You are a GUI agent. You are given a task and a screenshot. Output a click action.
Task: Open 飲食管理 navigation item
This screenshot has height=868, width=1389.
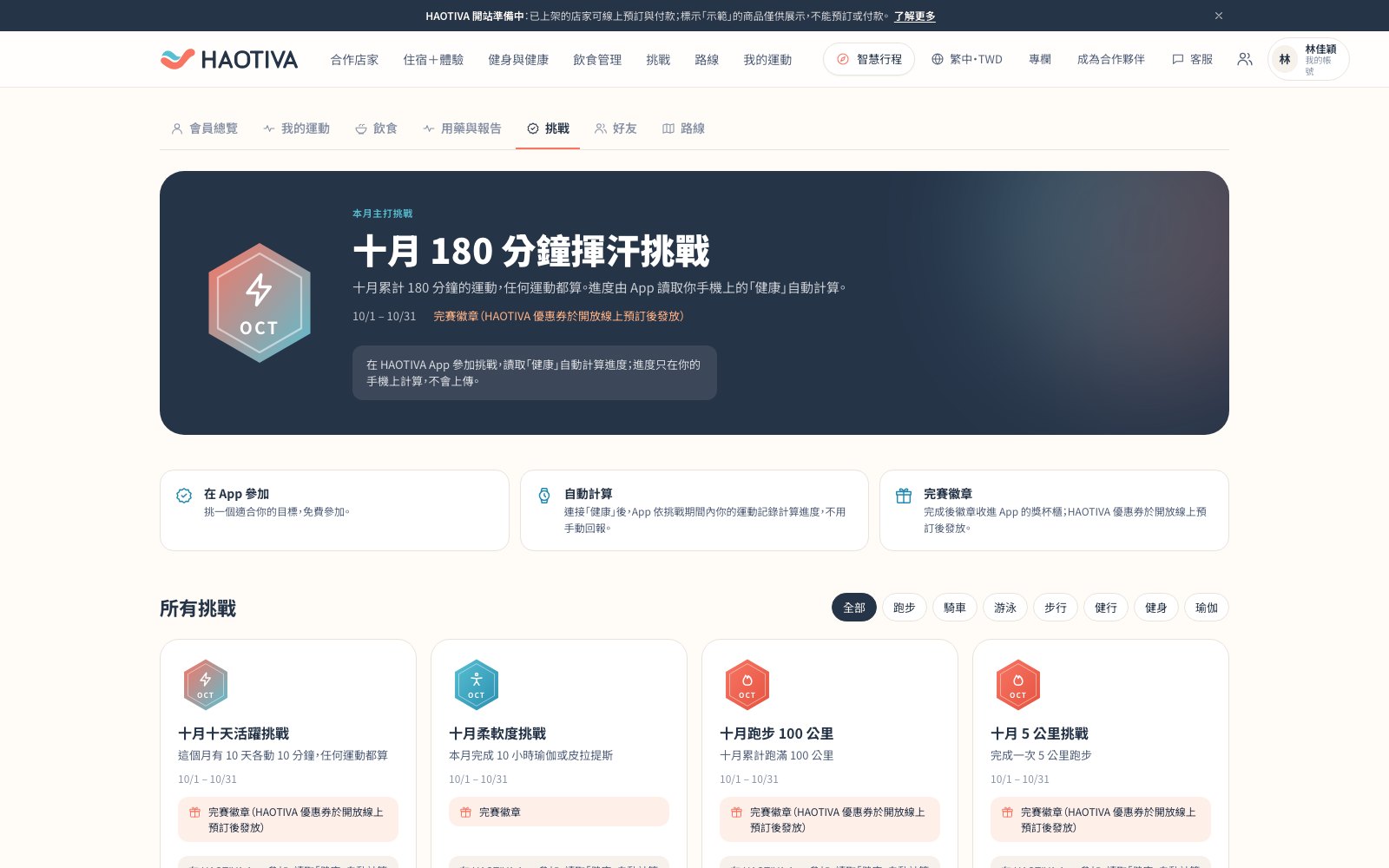pos(597,59)
